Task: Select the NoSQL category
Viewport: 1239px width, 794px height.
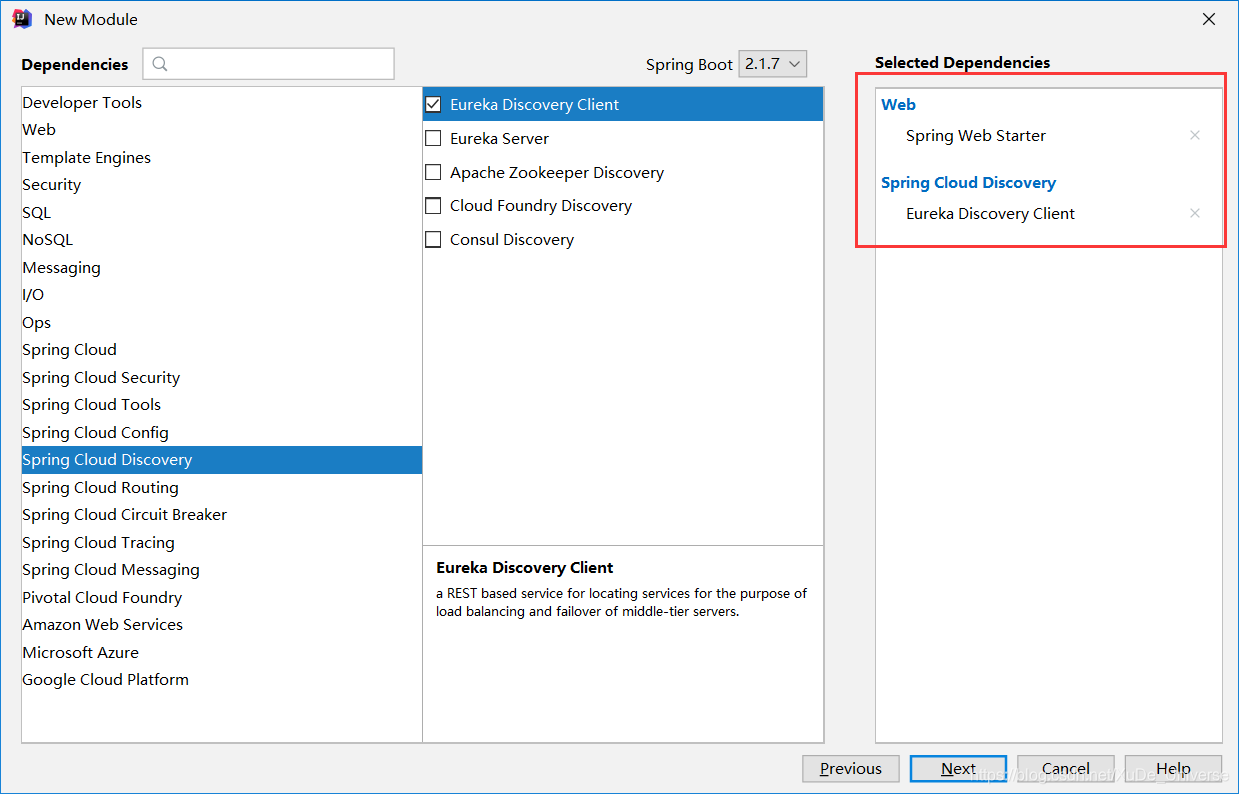Action: pos(222,239)
